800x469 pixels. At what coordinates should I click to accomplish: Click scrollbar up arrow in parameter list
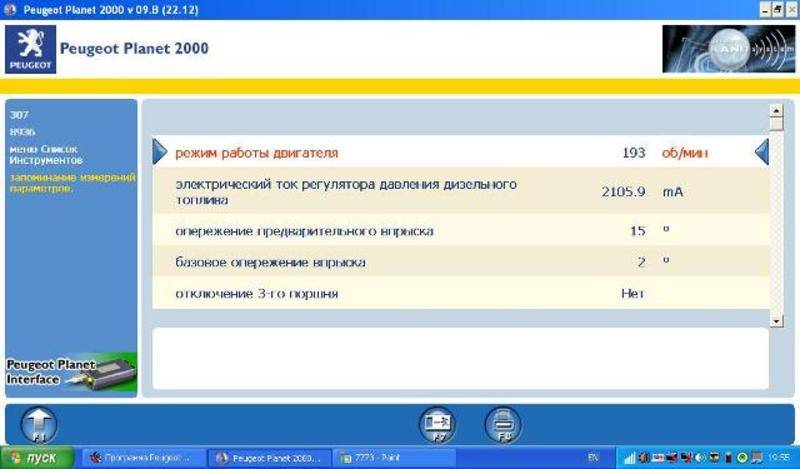tap(776, 111)
